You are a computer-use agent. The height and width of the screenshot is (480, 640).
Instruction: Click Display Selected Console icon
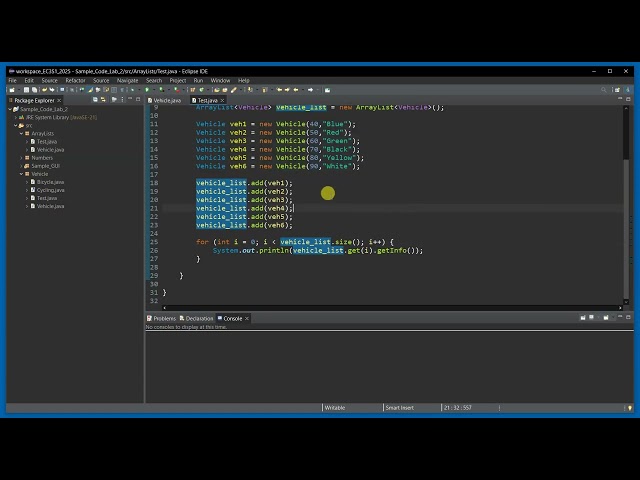pyautogui.click(x=591, y=317)
